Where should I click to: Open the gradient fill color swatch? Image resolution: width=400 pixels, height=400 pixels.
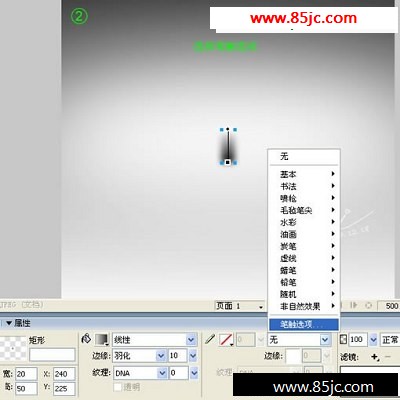pyautogui.click(x=102, y=340)
